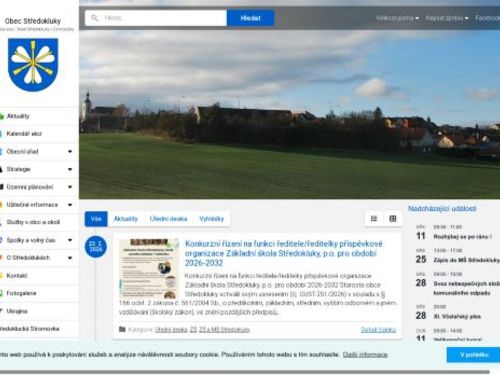Expand the Spolky a volný čas arrow
Screen dimensions: 500x375
coord(70,240)
